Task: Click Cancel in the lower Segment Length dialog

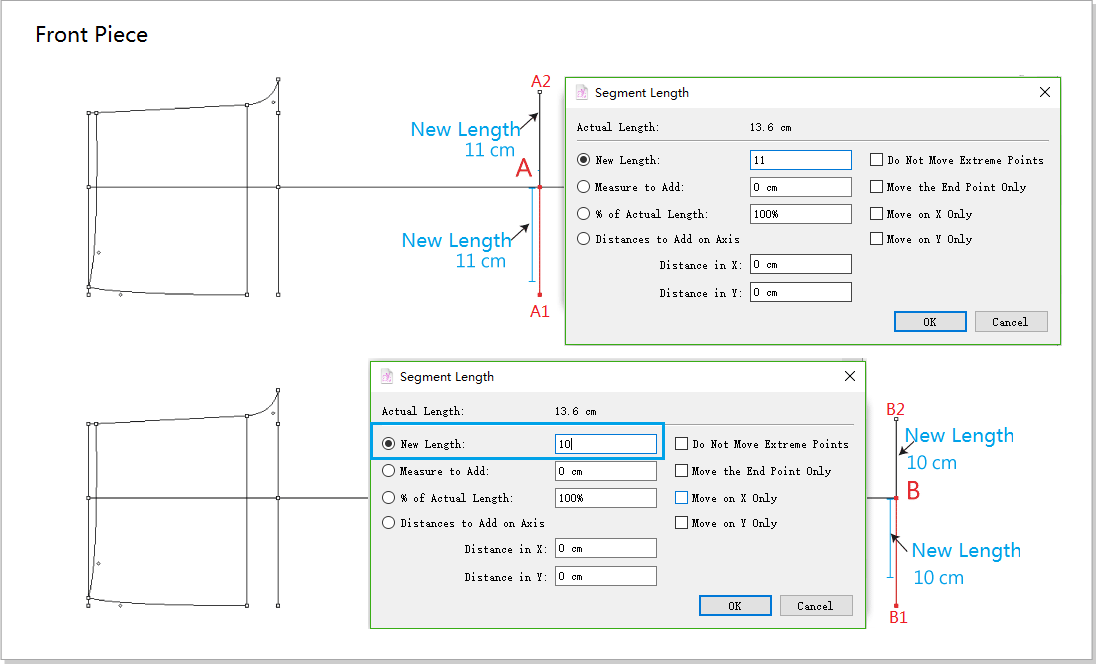Action: tap(815, 606)
